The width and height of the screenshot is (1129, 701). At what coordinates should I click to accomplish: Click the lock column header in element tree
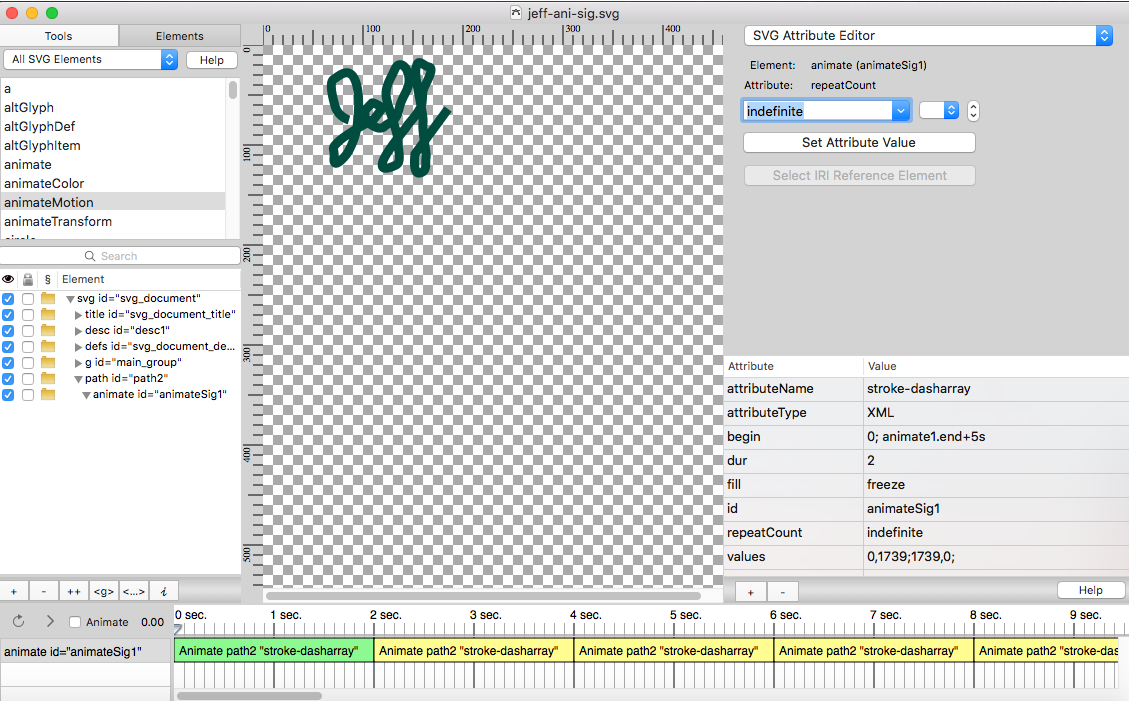(27, 279)
